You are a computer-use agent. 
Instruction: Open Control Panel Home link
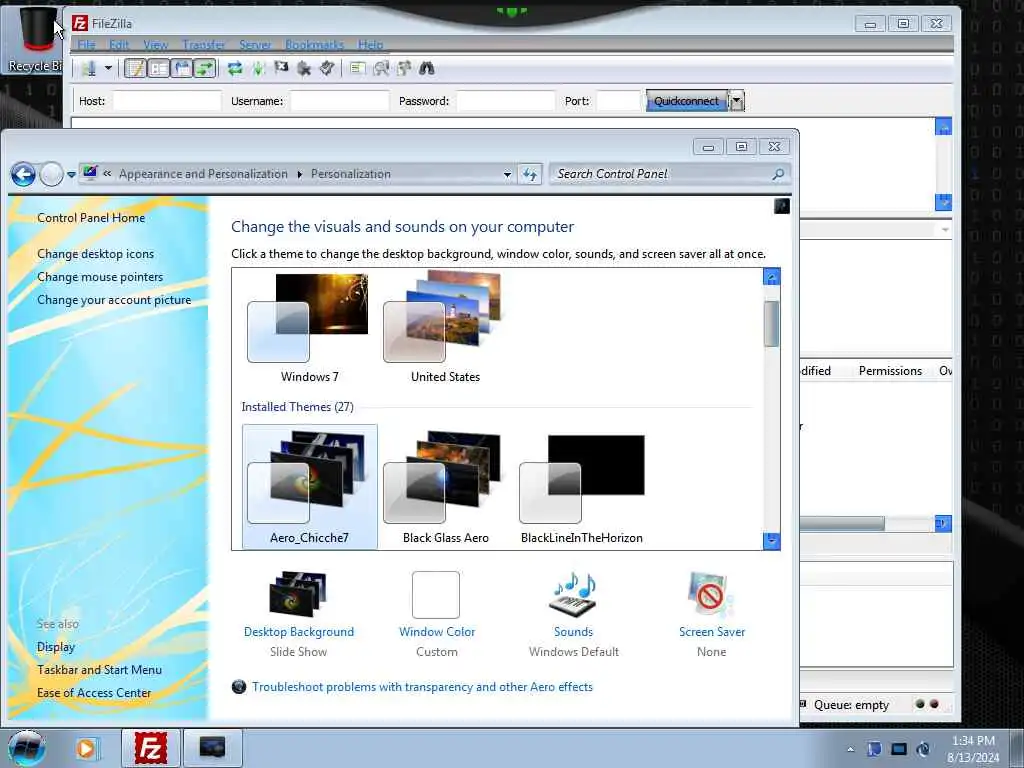point(91,218)
